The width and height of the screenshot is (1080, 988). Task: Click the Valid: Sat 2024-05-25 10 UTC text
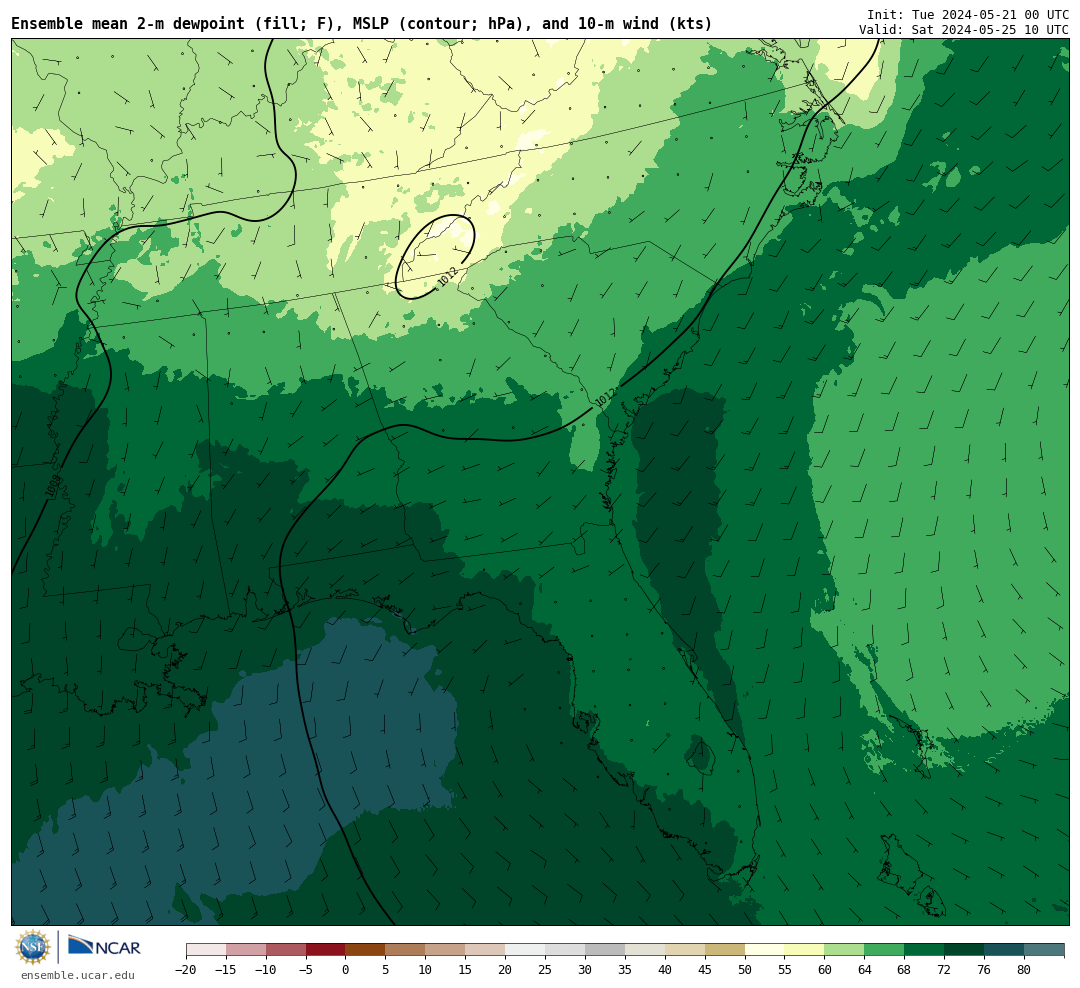click(964, 30)
